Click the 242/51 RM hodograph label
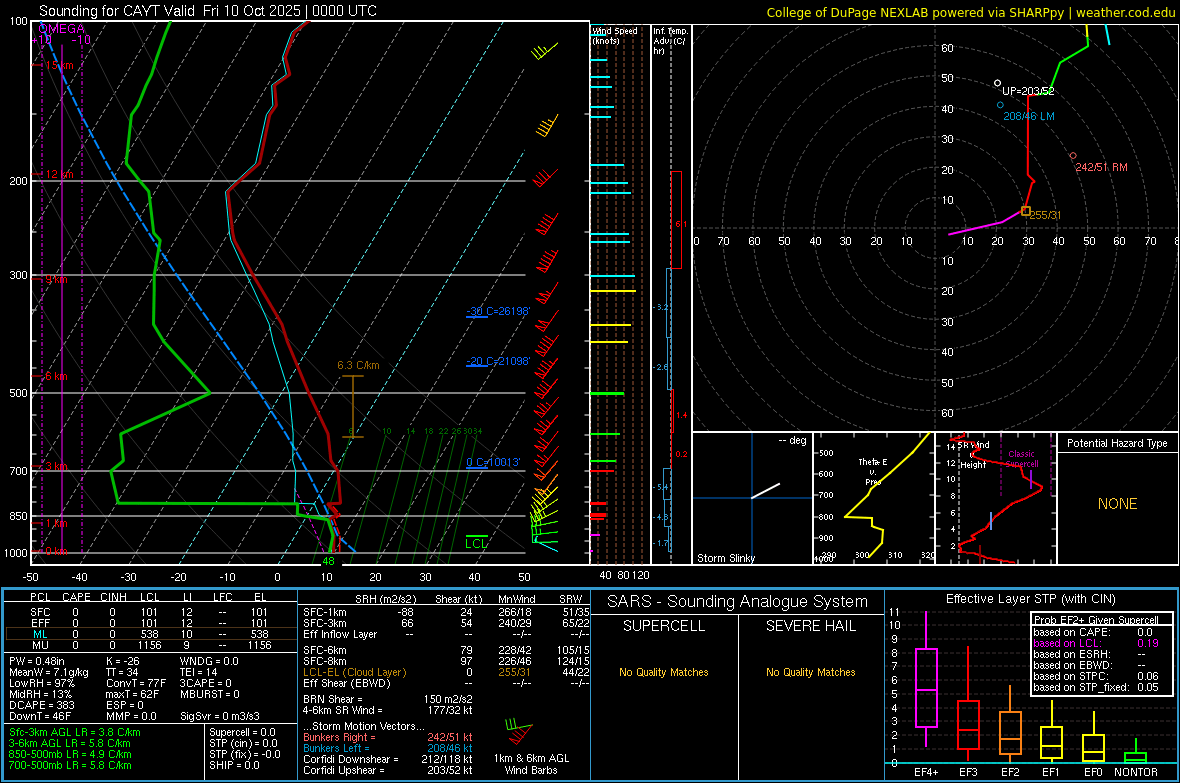Screen dimensions: 1180x783 pos(1101,167)
